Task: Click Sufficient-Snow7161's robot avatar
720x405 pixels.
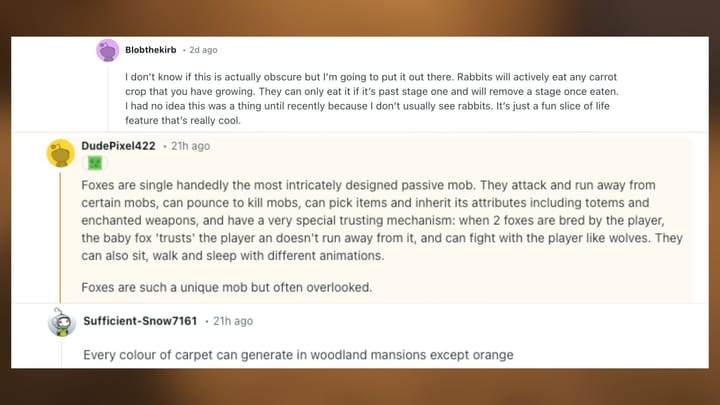Action: [61, 322]
